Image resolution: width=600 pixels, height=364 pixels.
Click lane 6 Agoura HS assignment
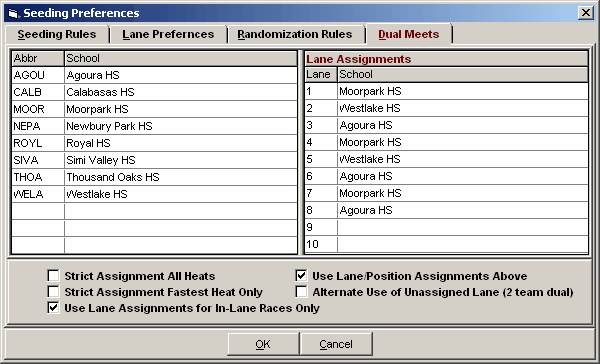[463, 176]
